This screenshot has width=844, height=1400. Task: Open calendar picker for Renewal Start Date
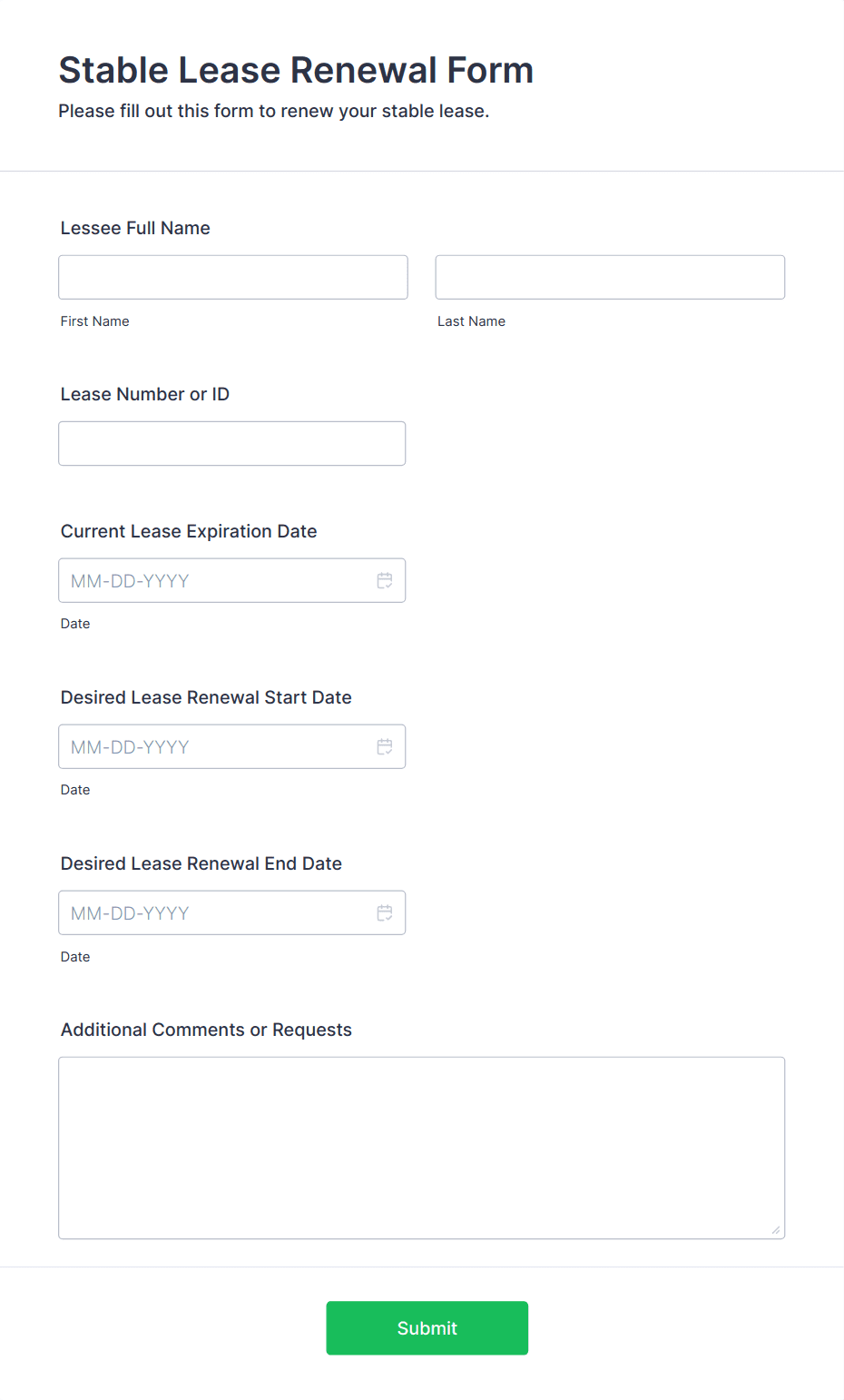point(385,746)
